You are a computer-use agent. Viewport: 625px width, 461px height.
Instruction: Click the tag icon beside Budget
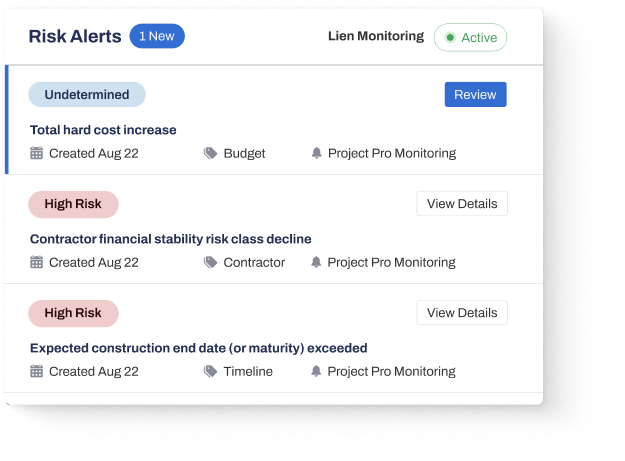point(210,153)
